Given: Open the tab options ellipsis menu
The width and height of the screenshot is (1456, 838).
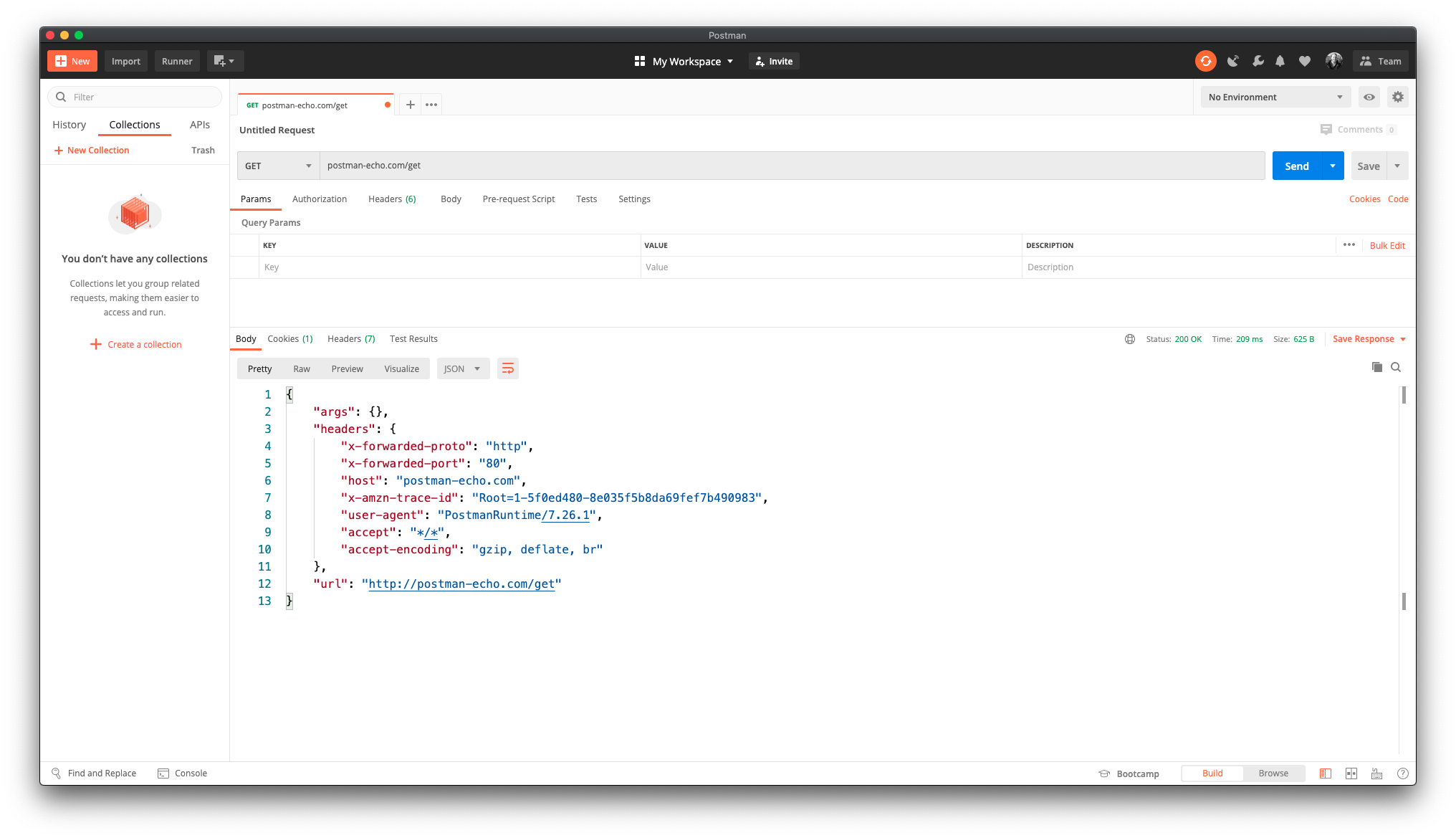Looking at the screenshot, I should click(x=431, y=105).
